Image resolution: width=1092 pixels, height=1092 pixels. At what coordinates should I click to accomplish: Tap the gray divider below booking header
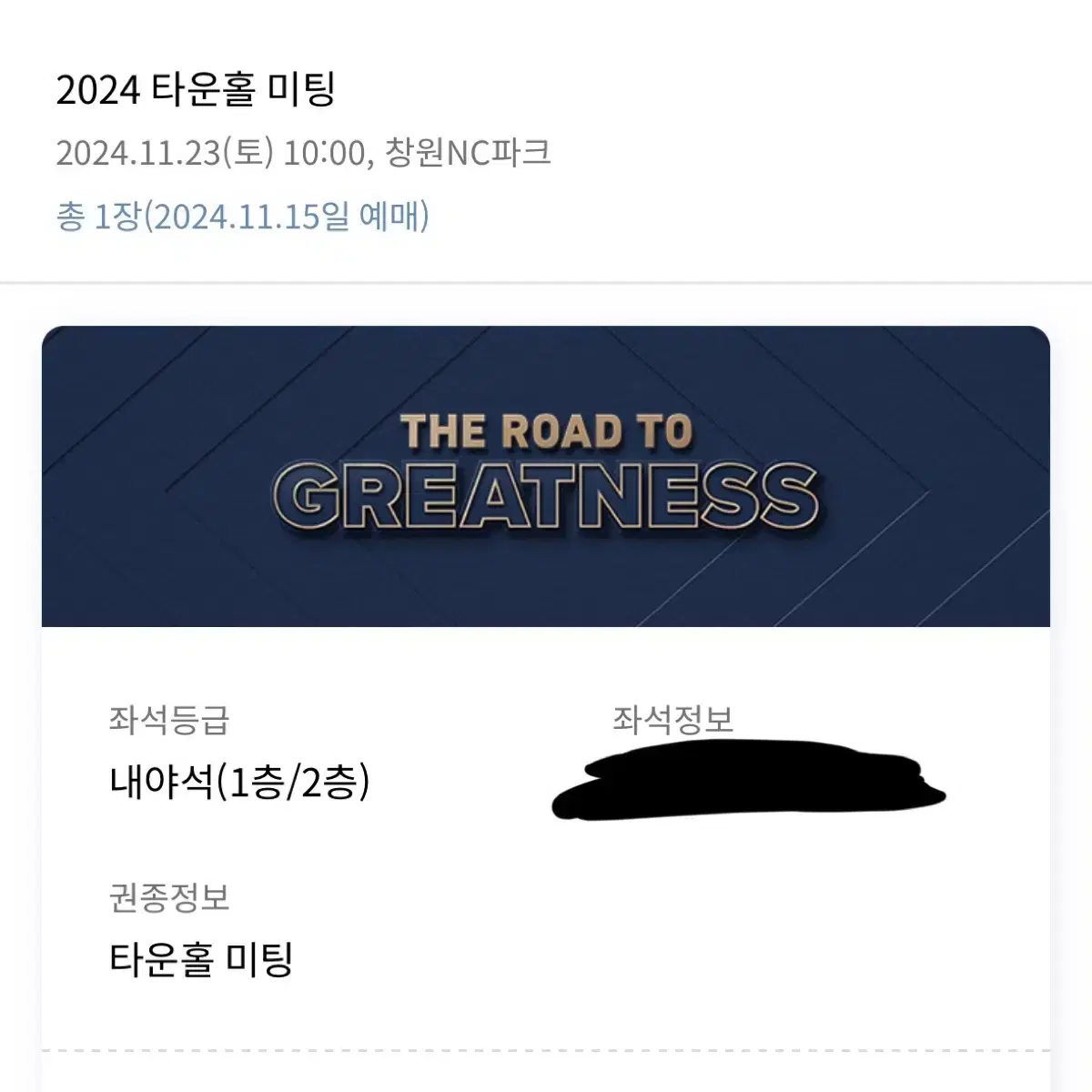pyautogui.click(x=546, y=283)
